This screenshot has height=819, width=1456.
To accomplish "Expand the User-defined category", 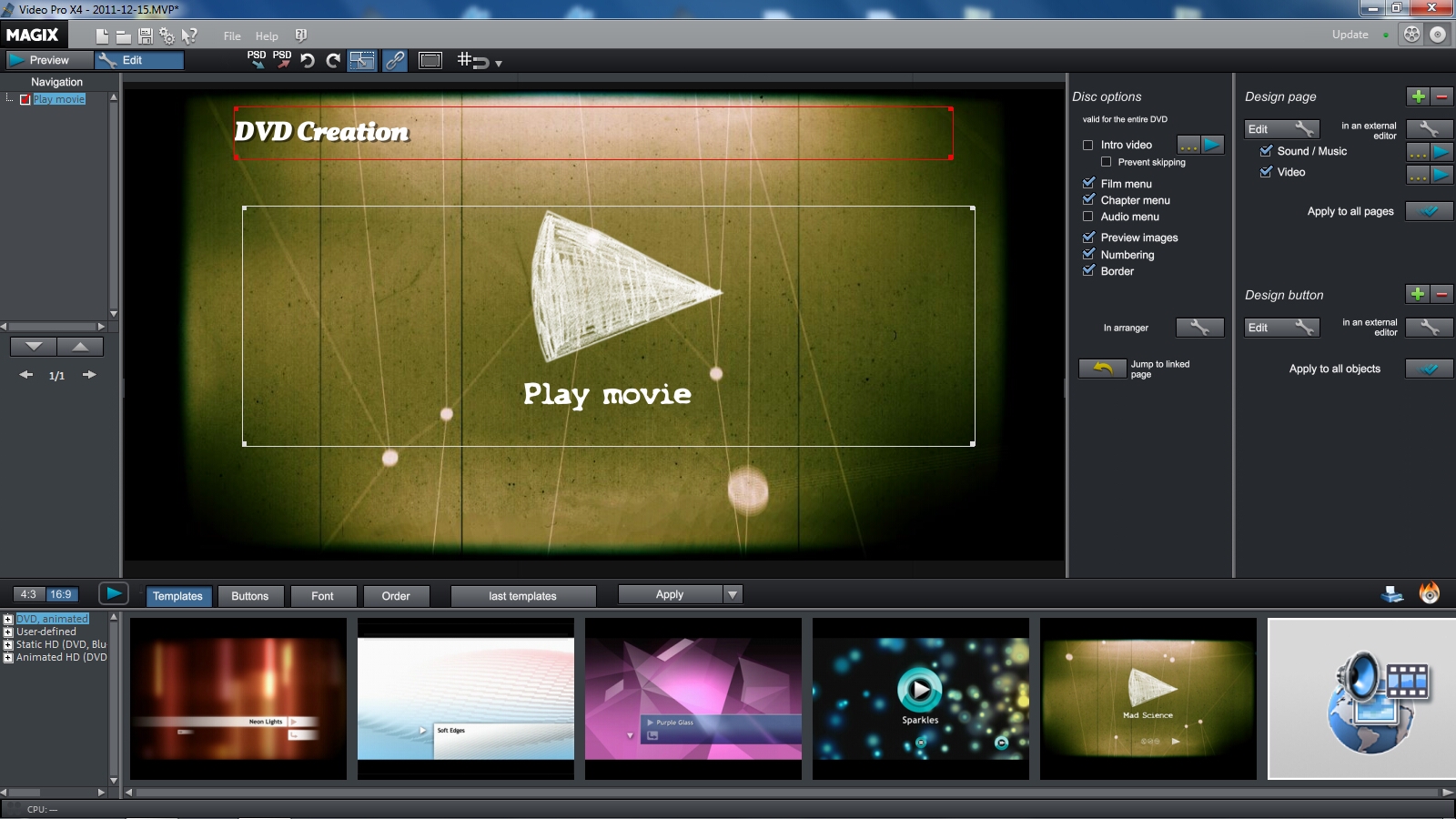I will (8, 632).
